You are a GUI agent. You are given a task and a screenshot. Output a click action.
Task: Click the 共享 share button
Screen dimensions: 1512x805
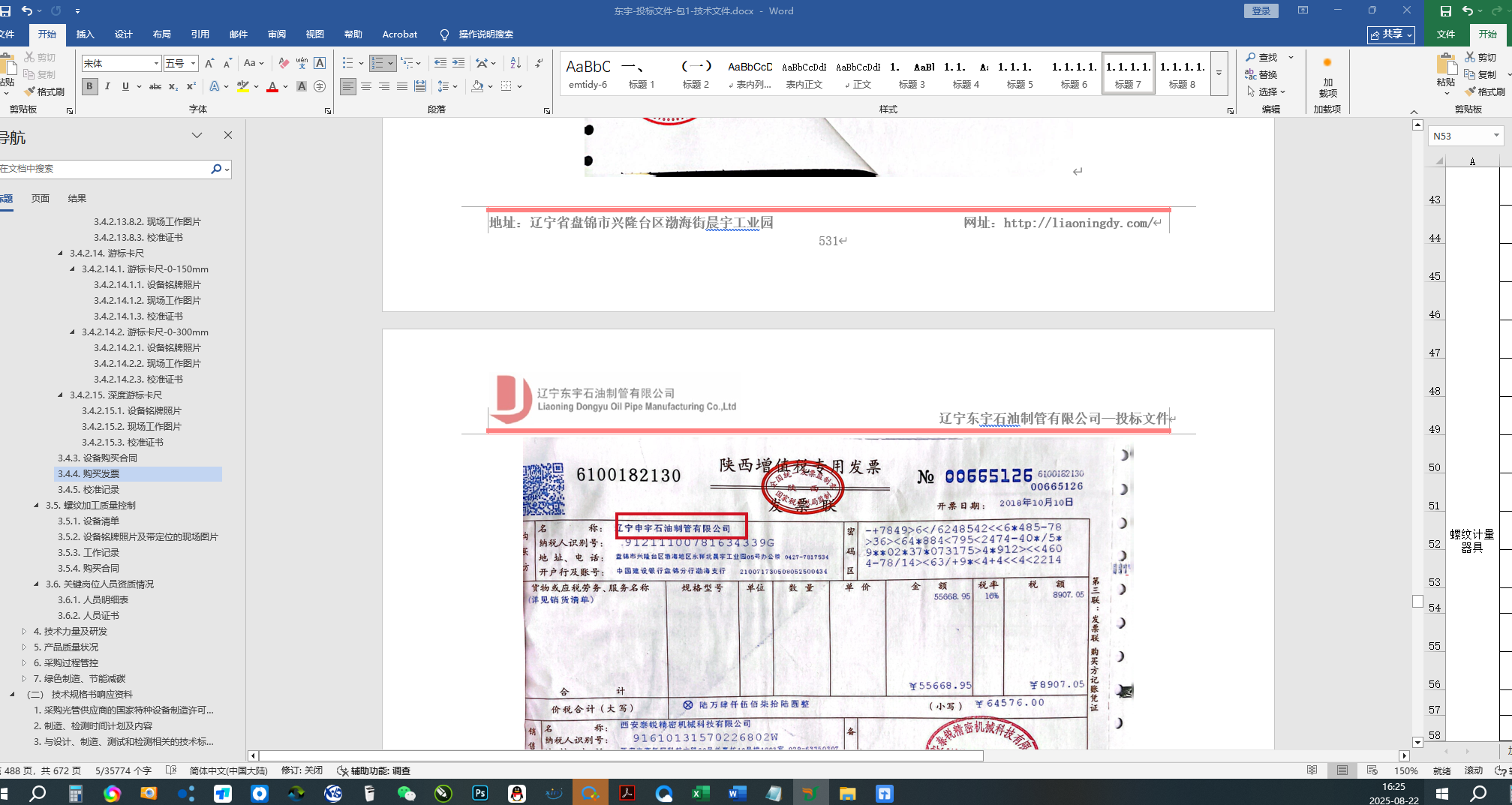tap(1391, 35)
